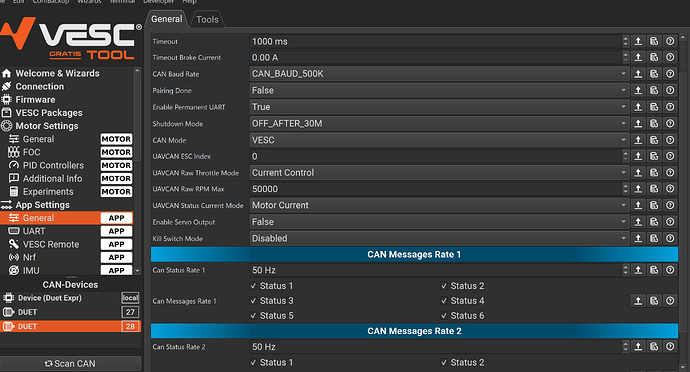Show help for Shutdown Mode
Image resolution: width=690 pixels, height=372 pixels.
670,124
